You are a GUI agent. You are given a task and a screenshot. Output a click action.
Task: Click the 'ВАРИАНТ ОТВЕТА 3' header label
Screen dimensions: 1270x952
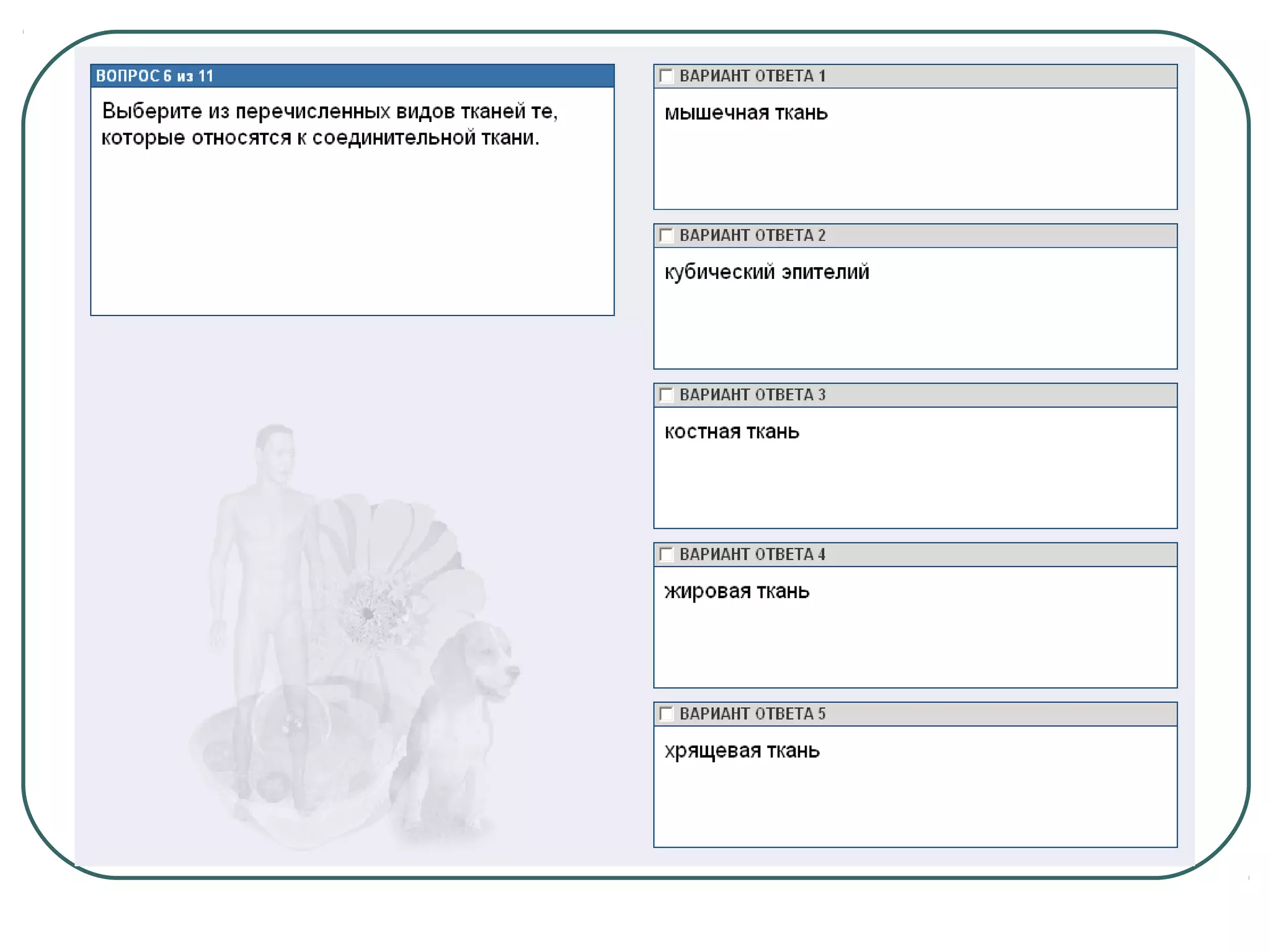pos(752,395)
